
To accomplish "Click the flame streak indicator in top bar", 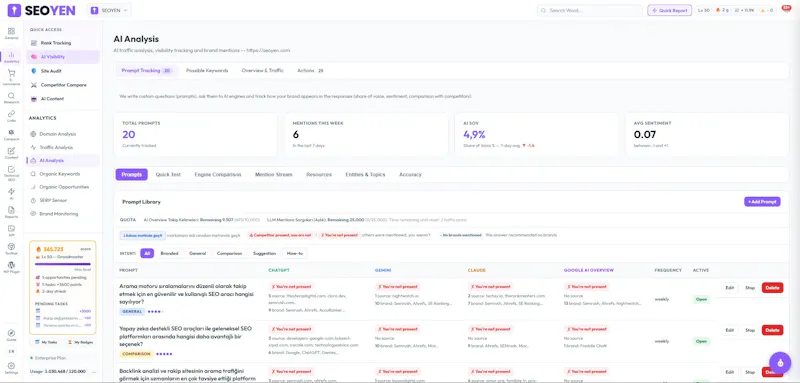I will pos(721,10).
